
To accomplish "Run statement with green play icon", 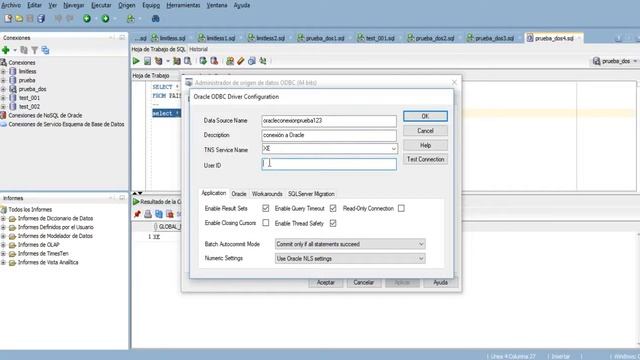I will click(136, 61).
